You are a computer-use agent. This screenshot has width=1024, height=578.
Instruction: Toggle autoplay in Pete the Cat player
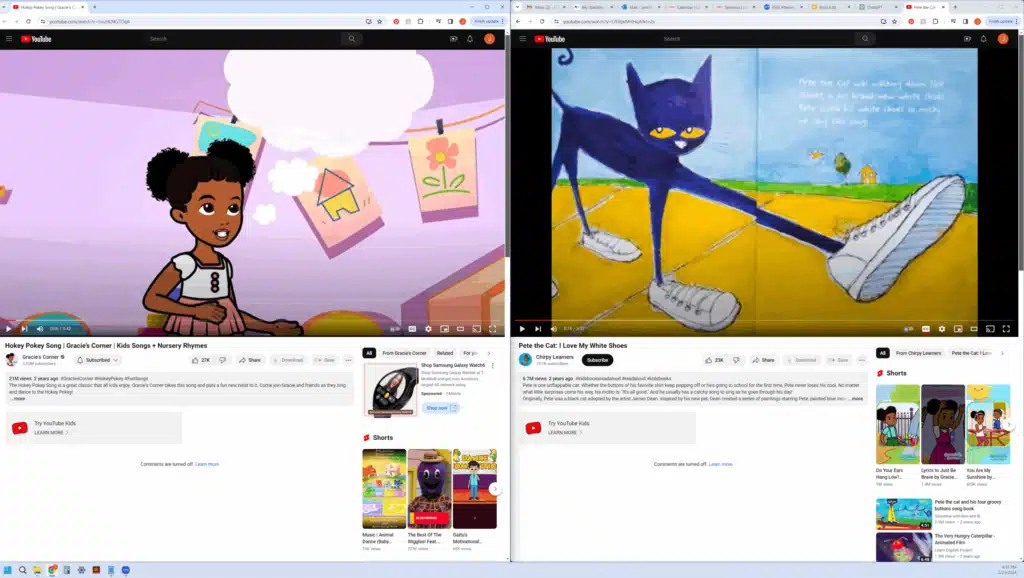[x=908, y=328]
